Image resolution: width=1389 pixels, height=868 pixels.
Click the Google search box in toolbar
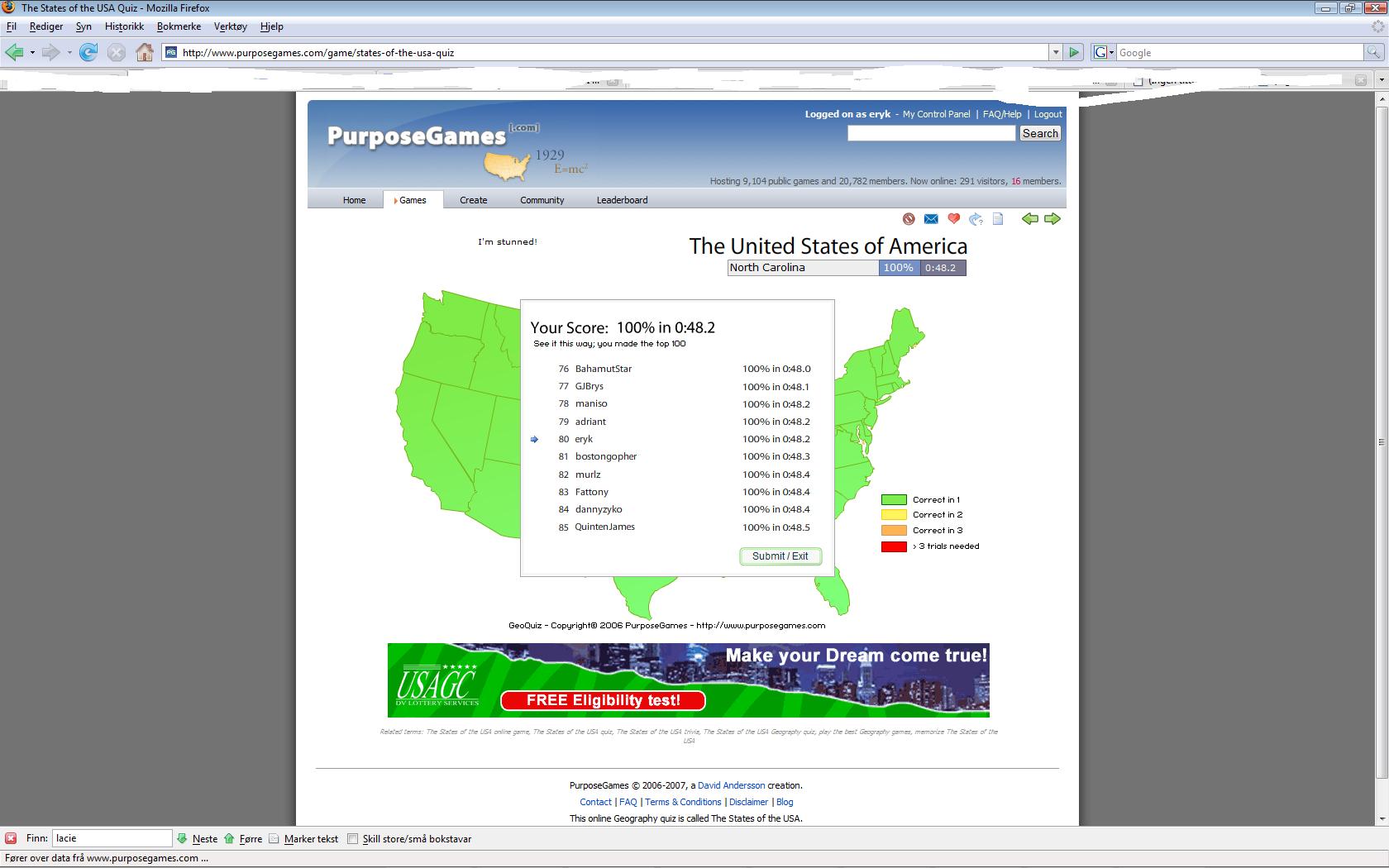click(1239, 52)
